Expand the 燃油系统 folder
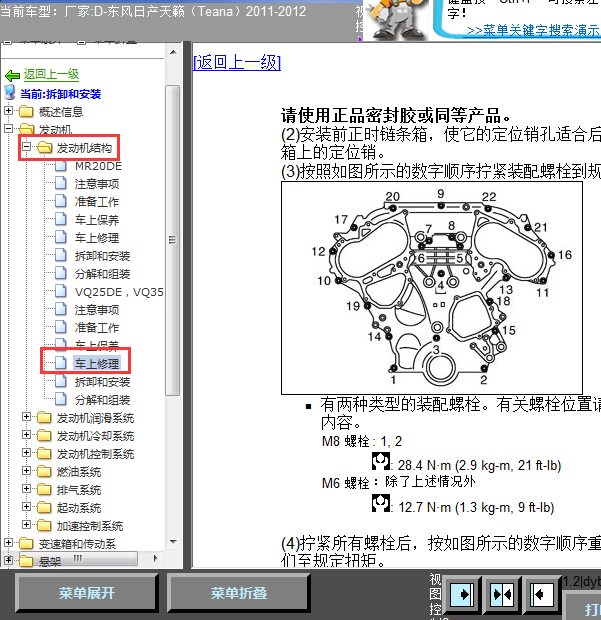Viewport: 601px width, 620px height. (x=26, y=471)
